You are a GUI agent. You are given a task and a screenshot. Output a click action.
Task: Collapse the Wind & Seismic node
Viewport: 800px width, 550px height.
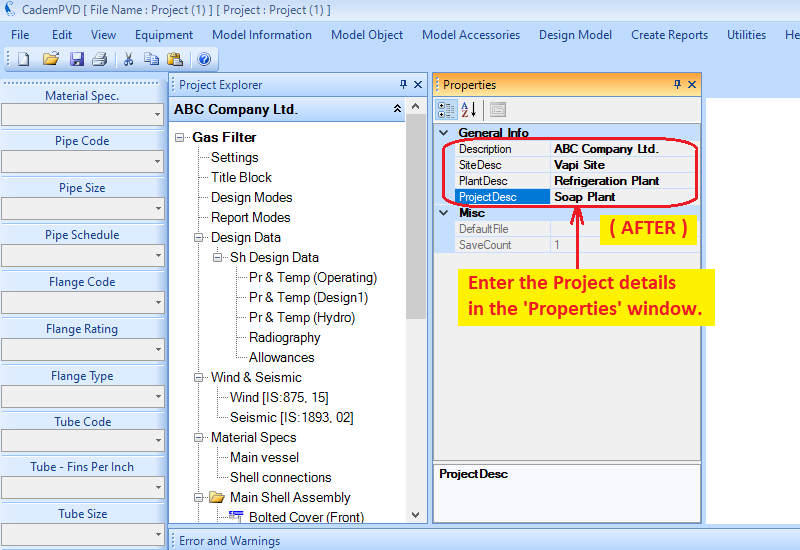click(x=198, y=377)
